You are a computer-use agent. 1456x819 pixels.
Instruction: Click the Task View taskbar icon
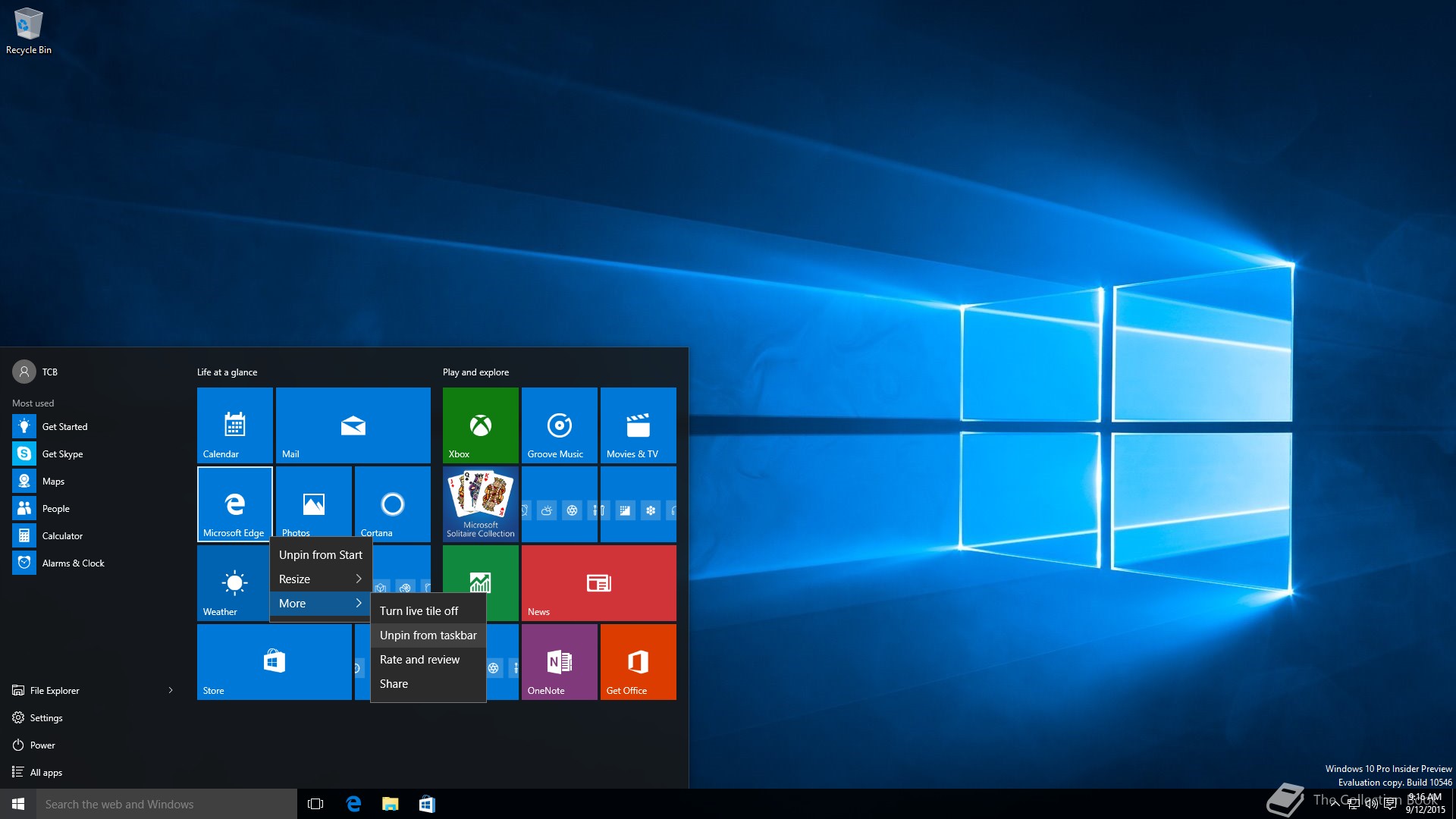[315, 804]
